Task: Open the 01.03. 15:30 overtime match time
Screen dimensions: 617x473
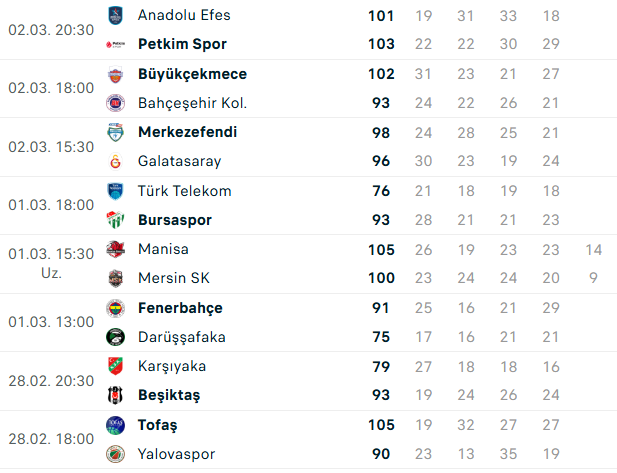Action: pos(50,263)
